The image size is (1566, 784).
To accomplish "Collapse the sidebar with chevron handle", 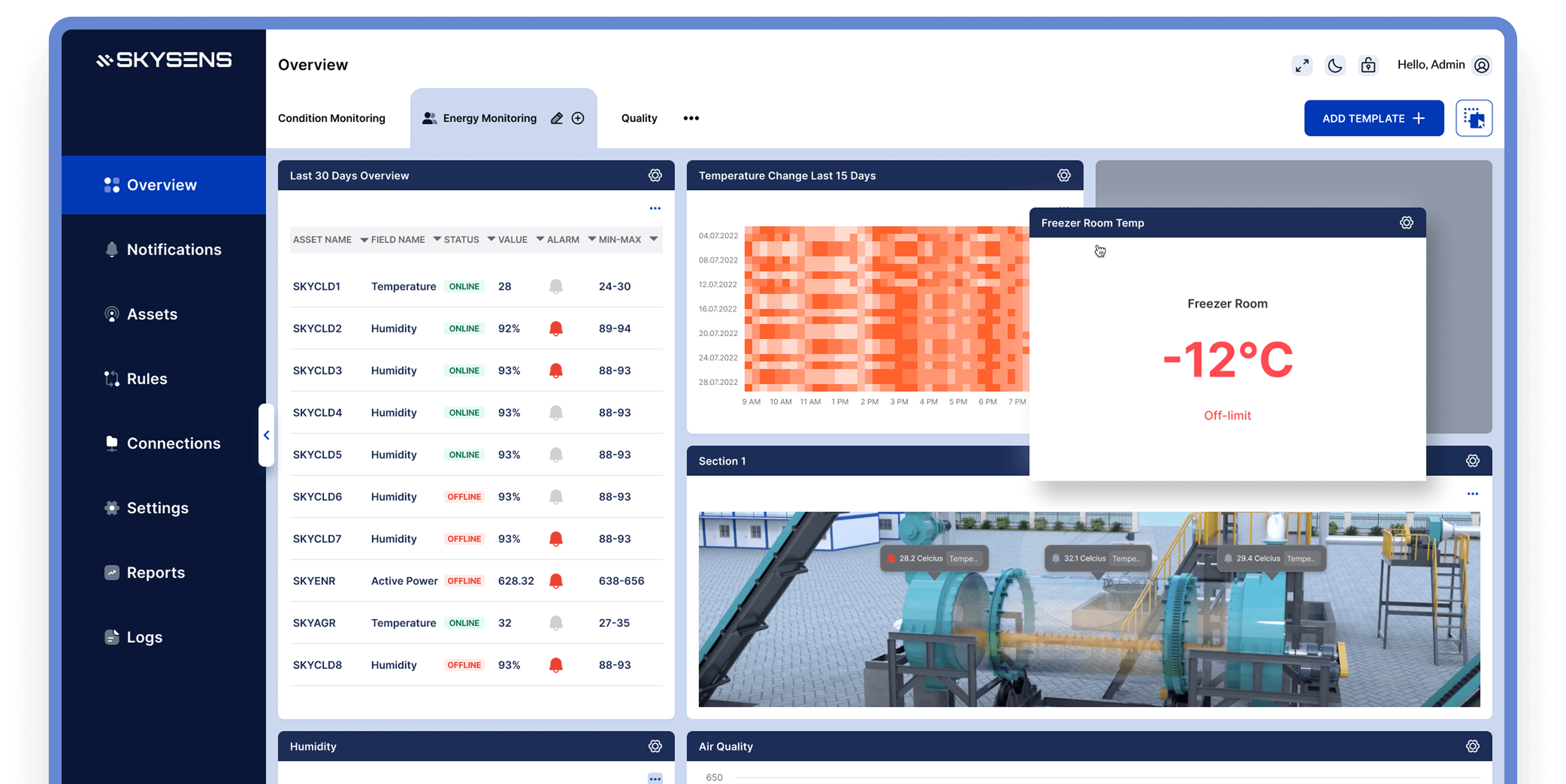I will 266,435.
